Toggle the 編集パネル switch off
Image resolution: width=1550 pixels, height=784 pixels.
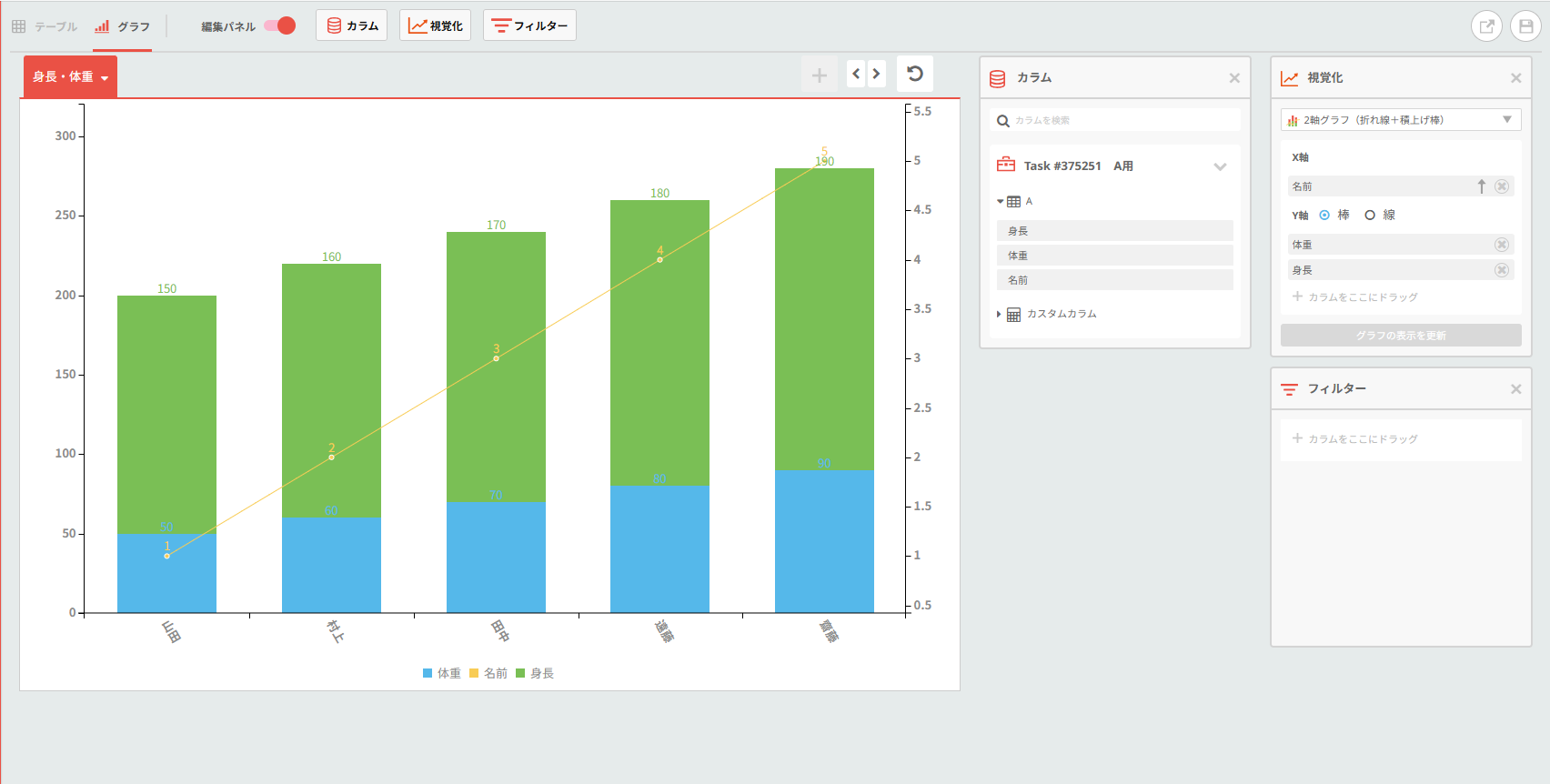[280, 25]
